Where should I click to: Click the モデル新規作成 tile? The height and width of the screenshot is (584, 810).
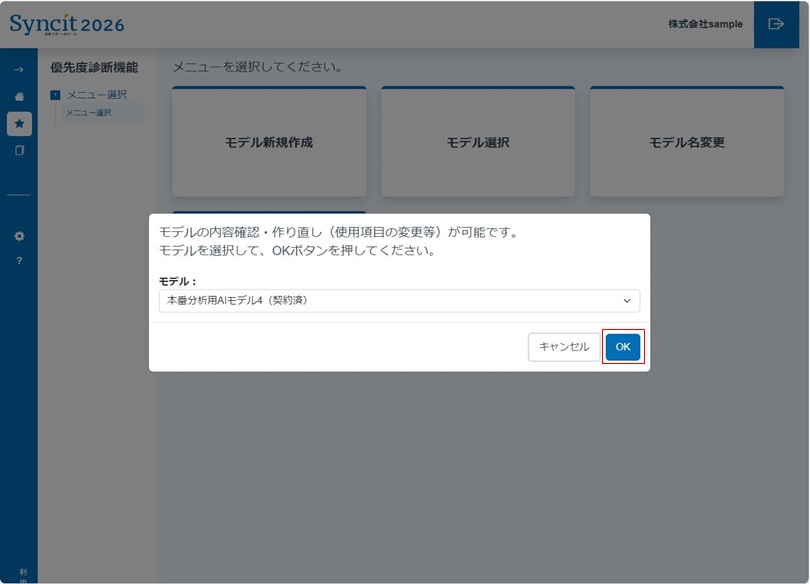coord(269,140)
